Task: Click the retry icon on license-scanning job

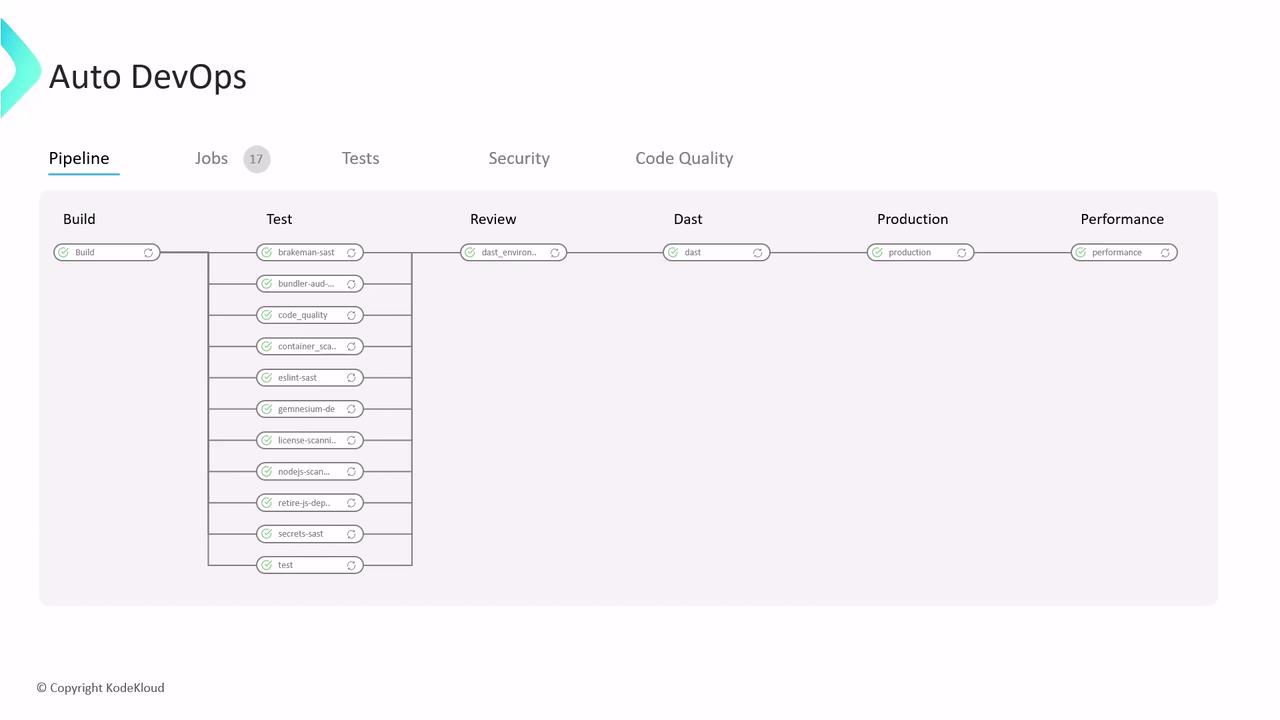Action: [x=351, y=440]
